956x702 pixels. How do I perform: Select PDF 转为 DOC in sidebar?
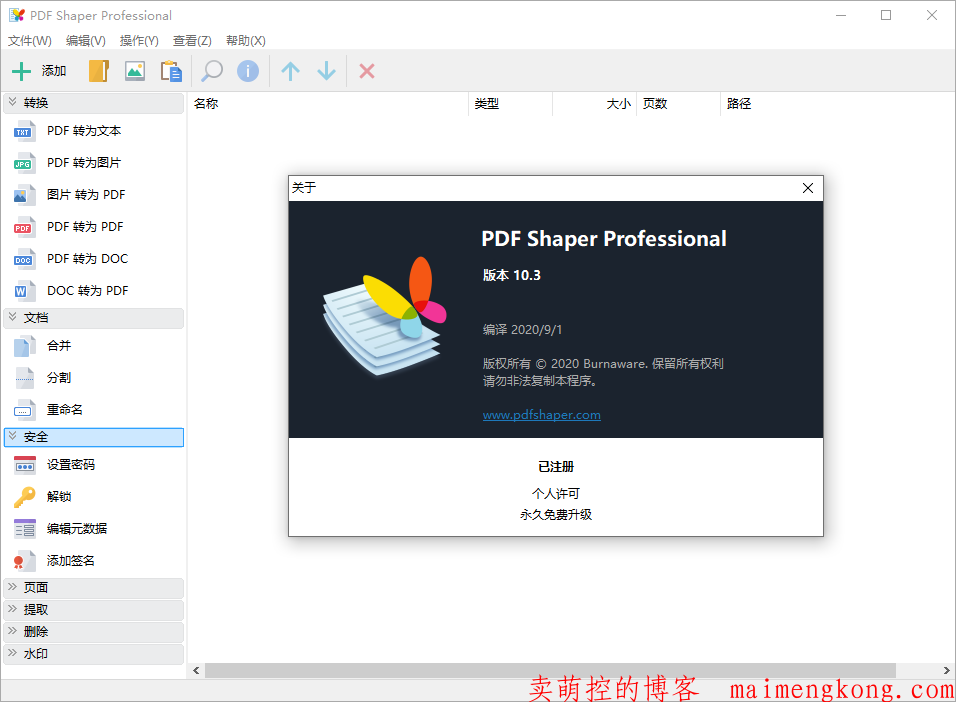pyautogui.click(x=87, y=259)
